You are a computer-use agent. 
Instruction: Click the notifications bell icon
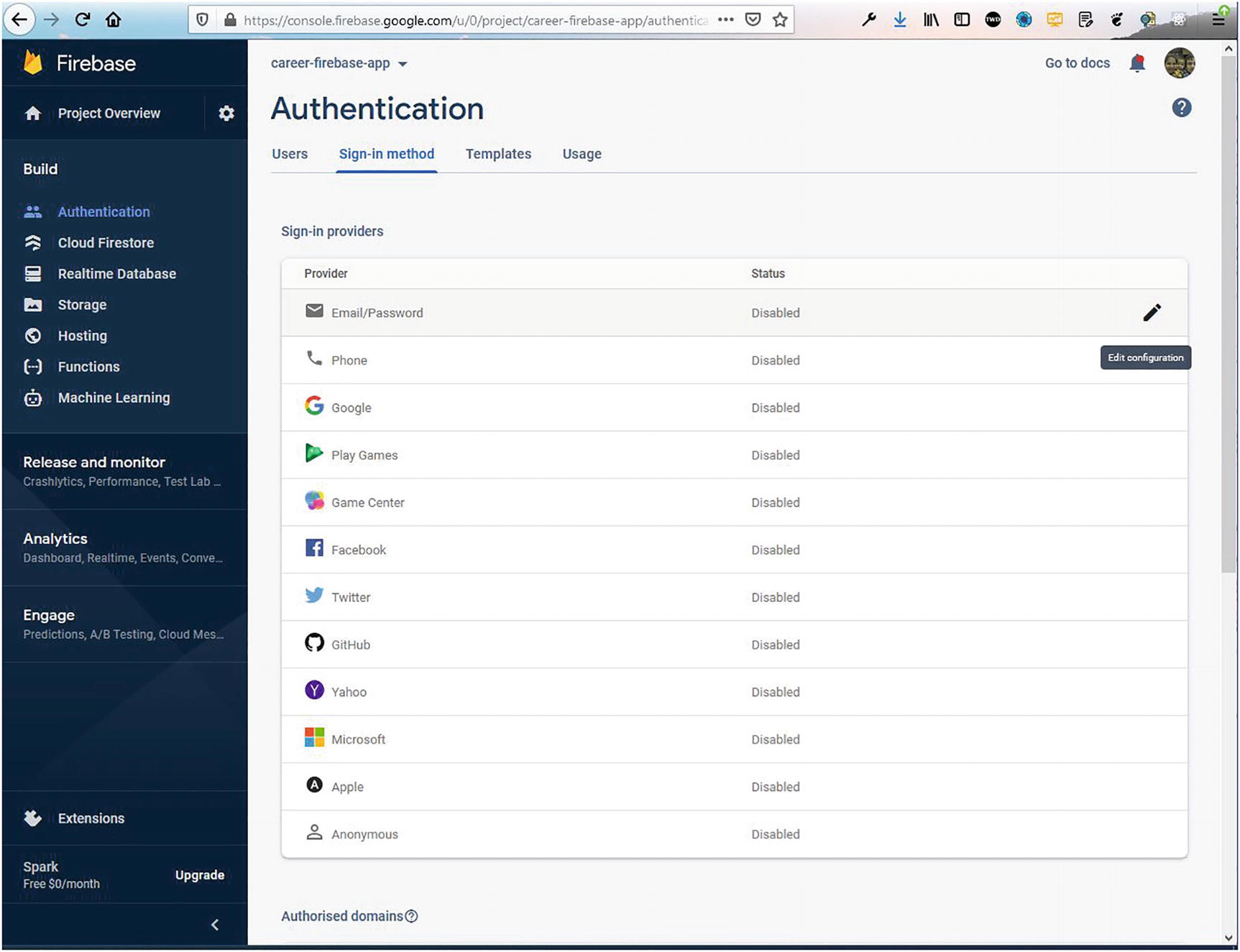point(1137,63)
